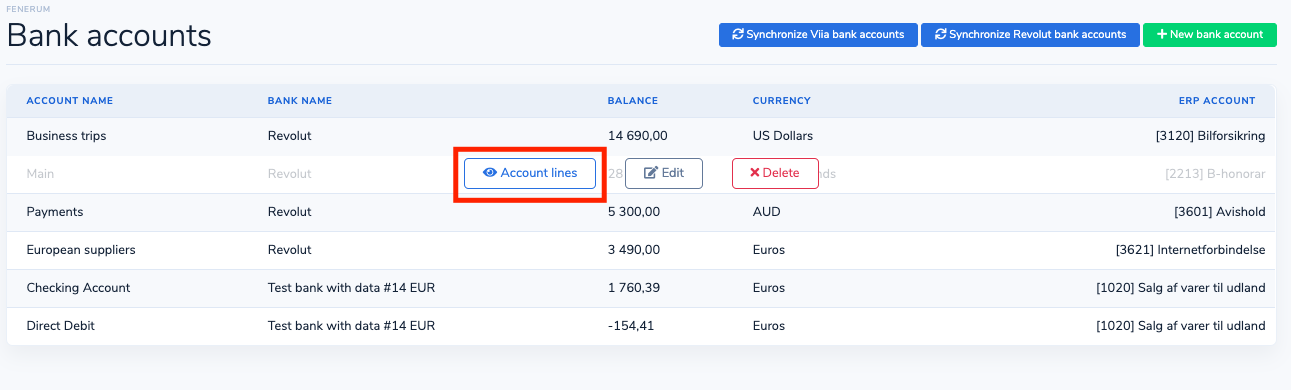Sort by the Account Name column header

(70, 101)
